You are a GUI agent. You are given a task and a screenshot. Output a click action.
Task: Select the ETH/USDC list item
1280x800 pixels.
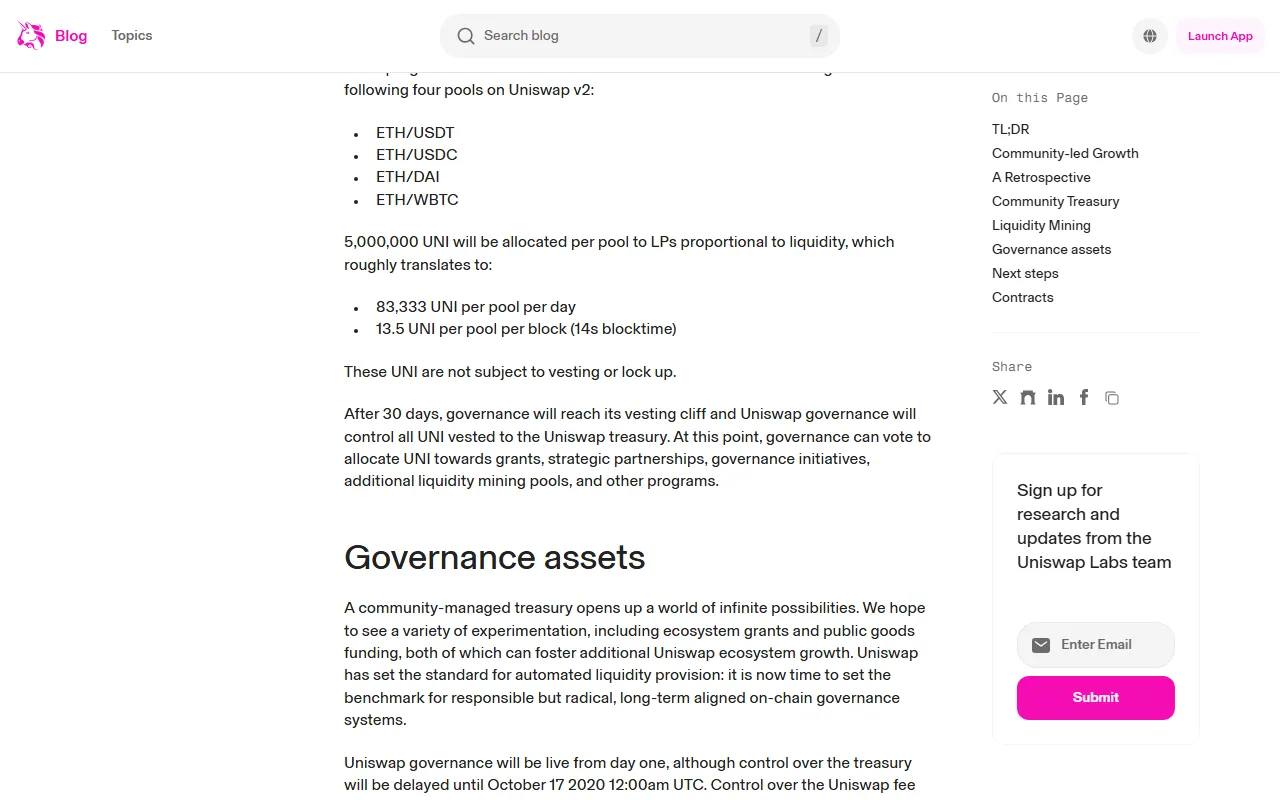coord(417,155)
